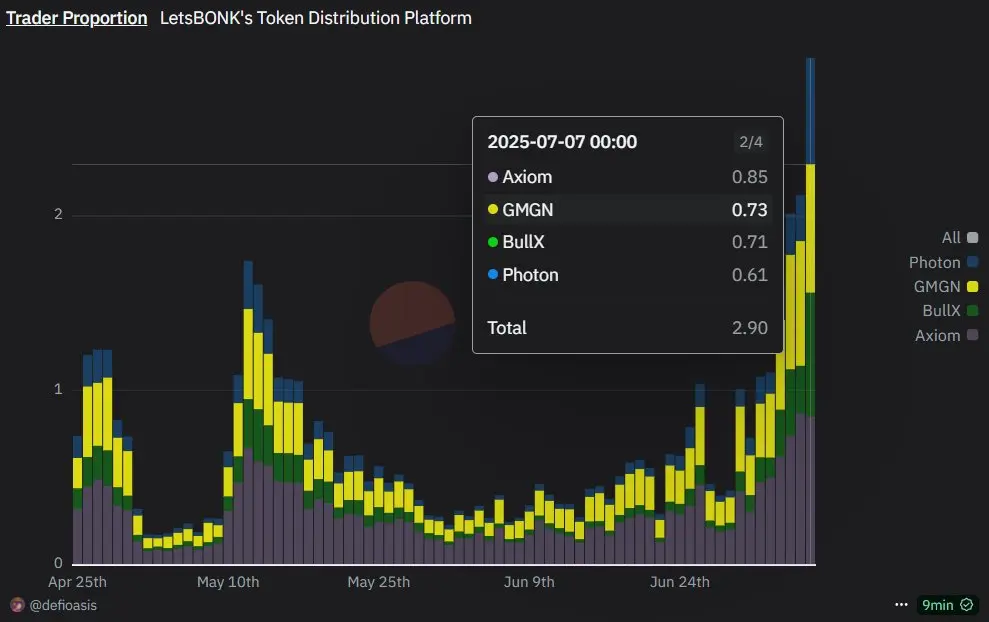The image size is (989, 622).
Task: Click the 2025-07-07 00:00 tooltip date
Action: click(562, 142)
